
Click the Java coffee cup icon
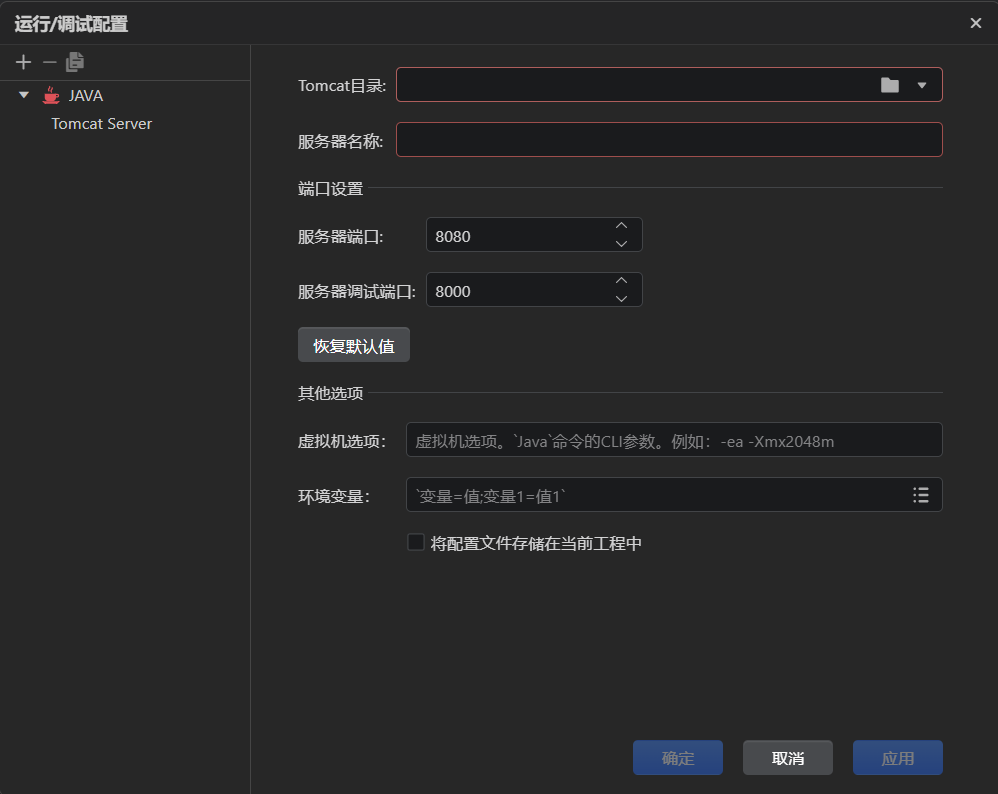[51, 96]
